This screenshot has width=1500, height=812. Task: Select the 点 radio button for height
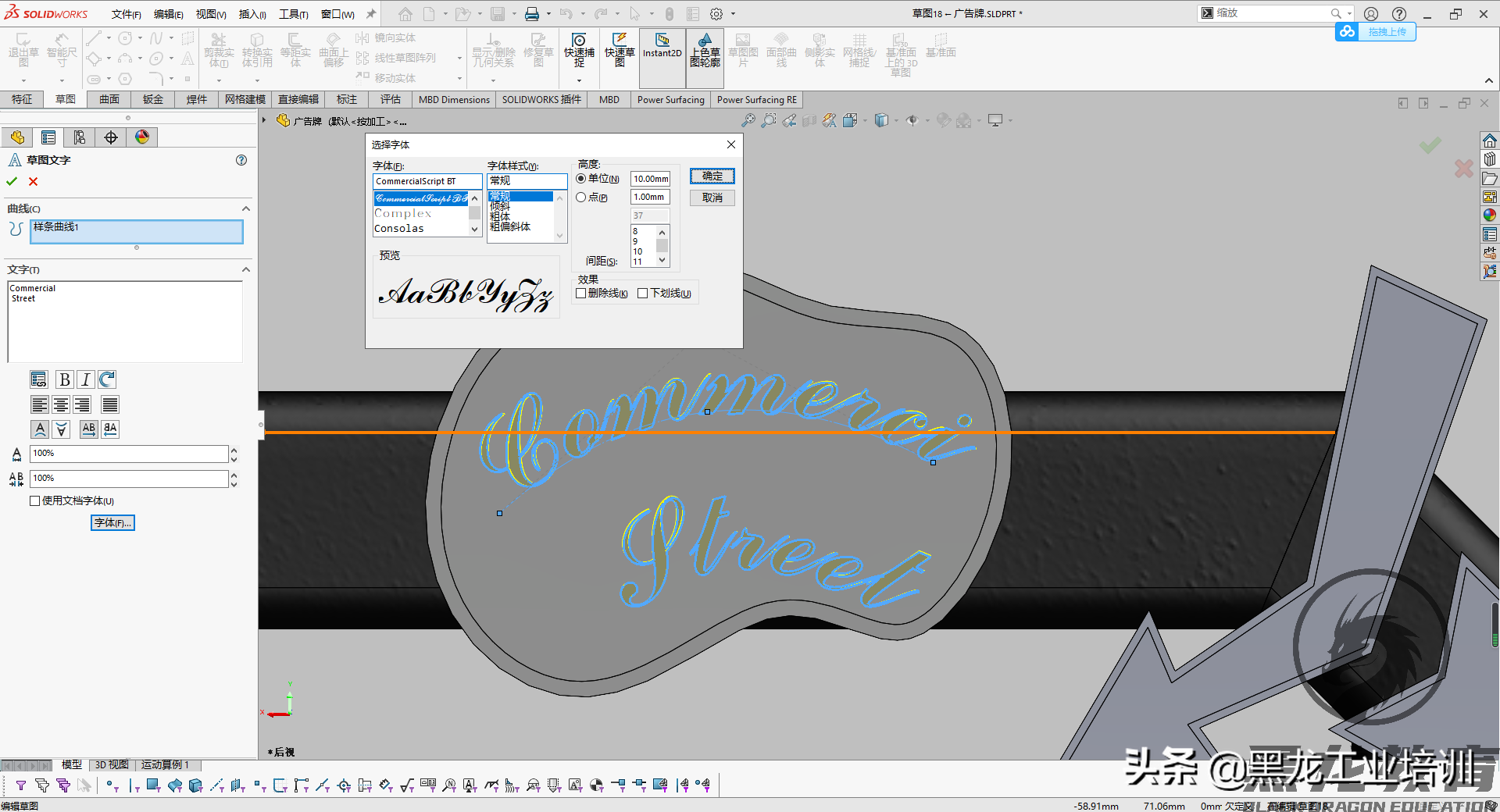(580, 197)
